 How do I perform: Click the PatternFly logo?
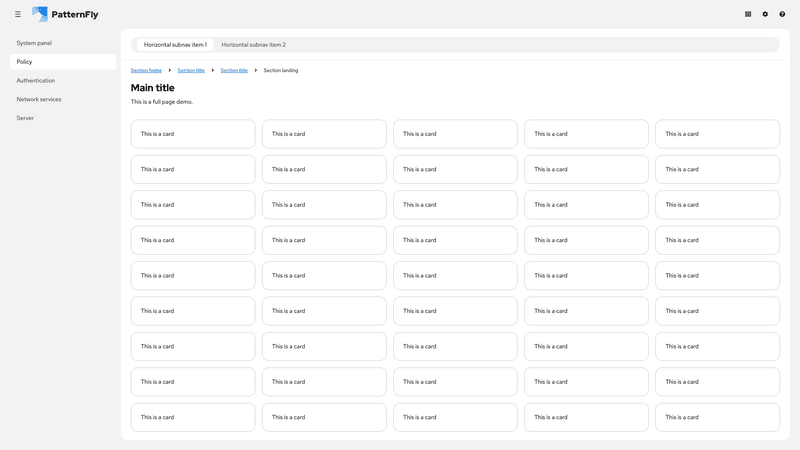click(x=65, y=14)
